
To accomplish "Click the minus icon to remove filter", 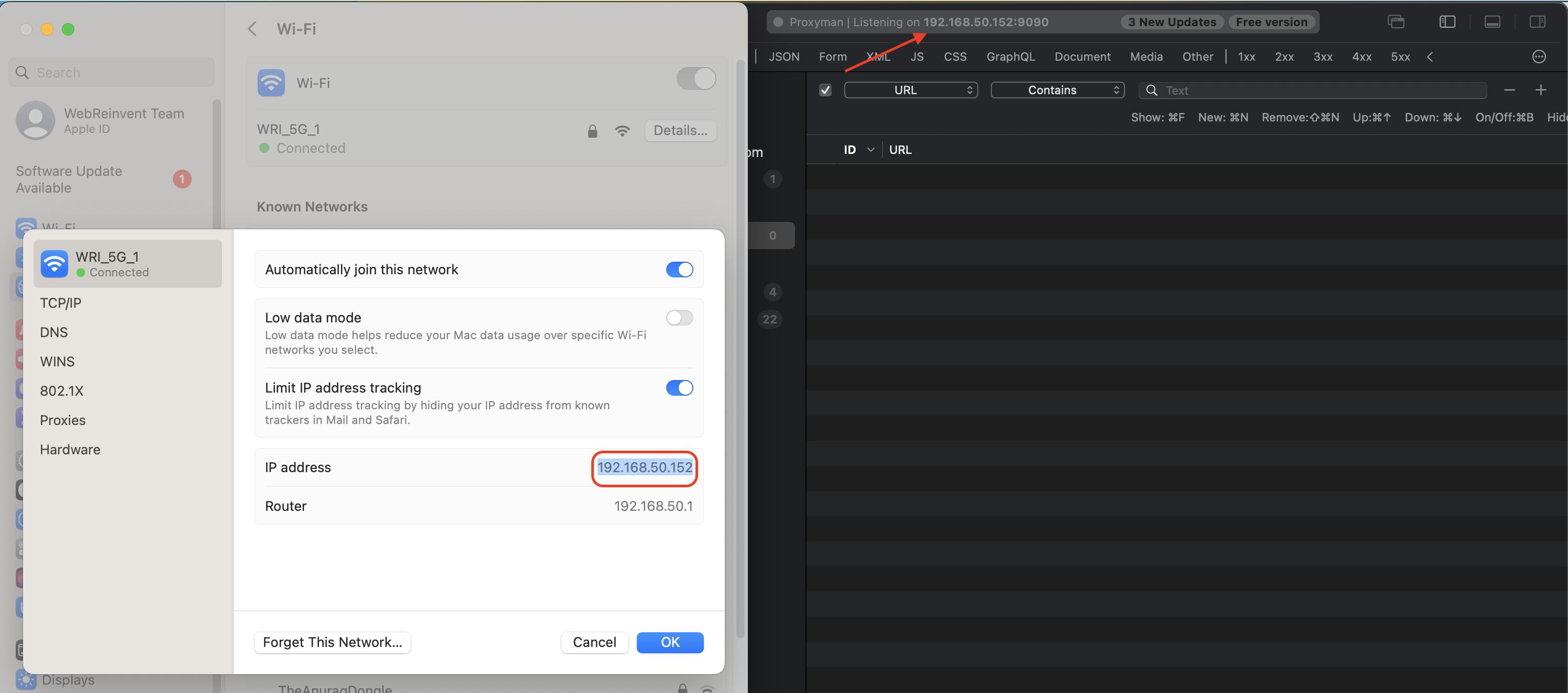I will coord(1509,90).
